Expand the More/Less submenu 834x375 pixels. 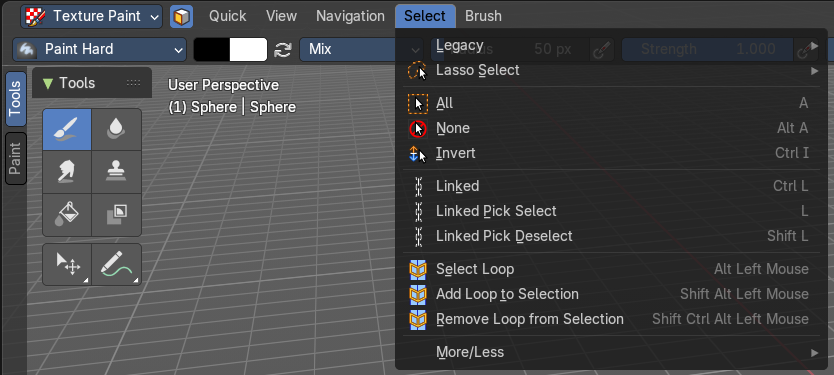[612, 352]
